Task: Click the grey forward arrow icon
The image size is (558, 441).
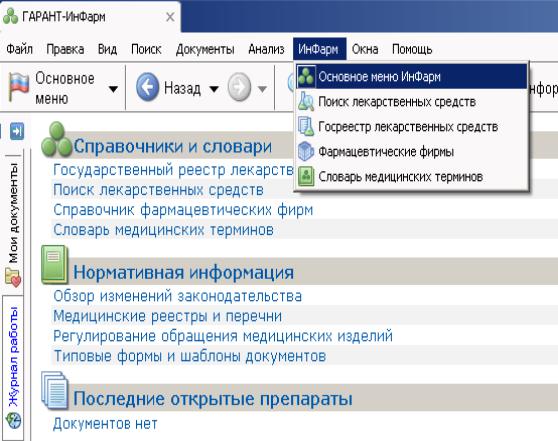Action: coord(239,87)
